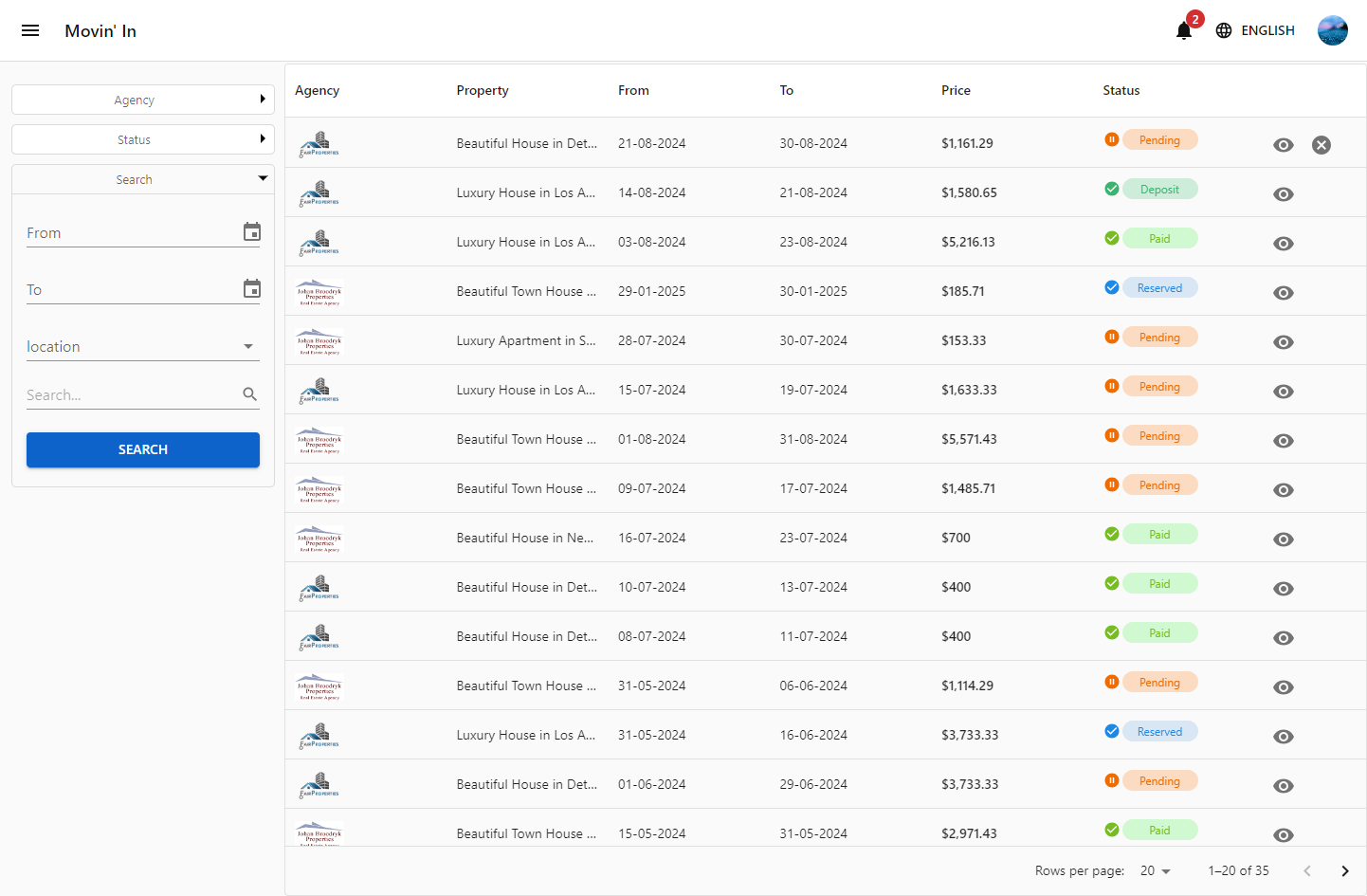Click the Deposit status chip
Image resolution: width=1367 pixels, height=896 pixels.
click(x=1159, y=189)
